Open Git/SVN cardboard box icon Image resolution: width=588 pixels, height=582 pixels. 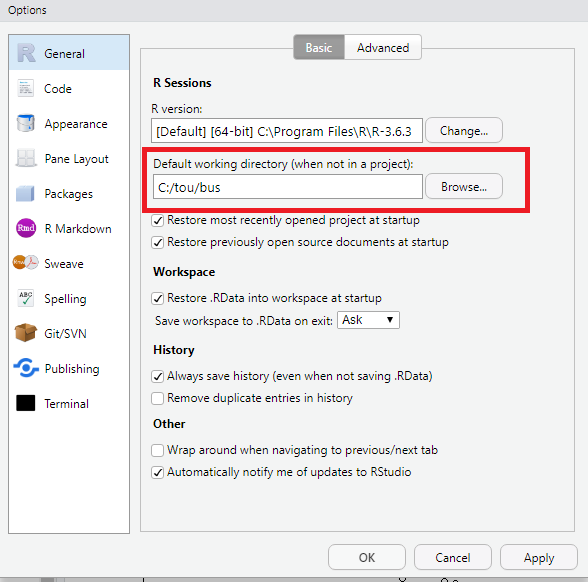point(26,333)
